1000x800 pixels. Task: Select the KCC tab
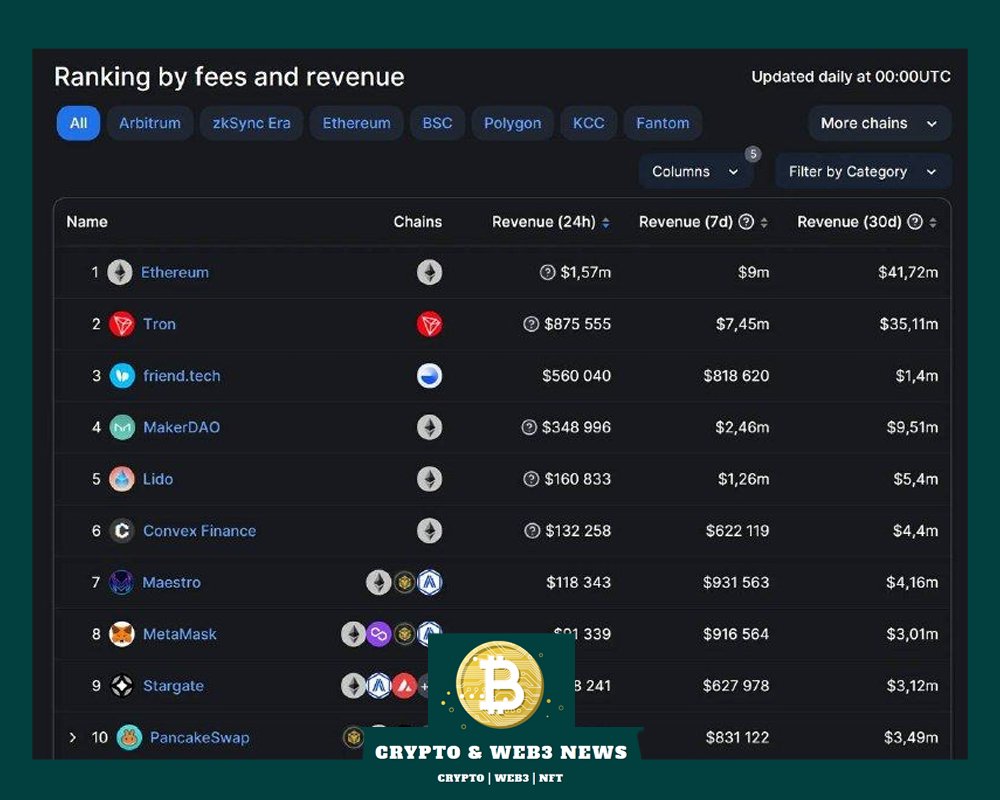(589, 123)
